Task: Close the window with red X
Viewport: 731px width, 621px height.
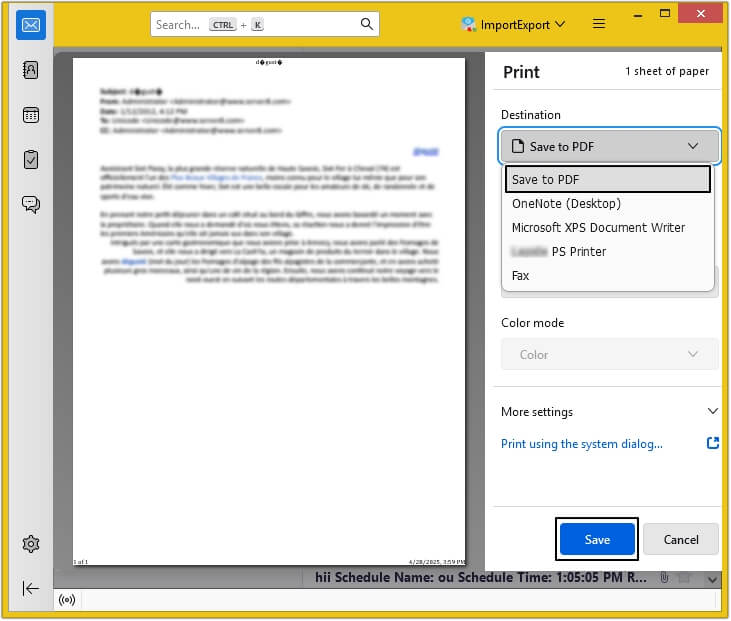Action: click(x=700, y=14)
